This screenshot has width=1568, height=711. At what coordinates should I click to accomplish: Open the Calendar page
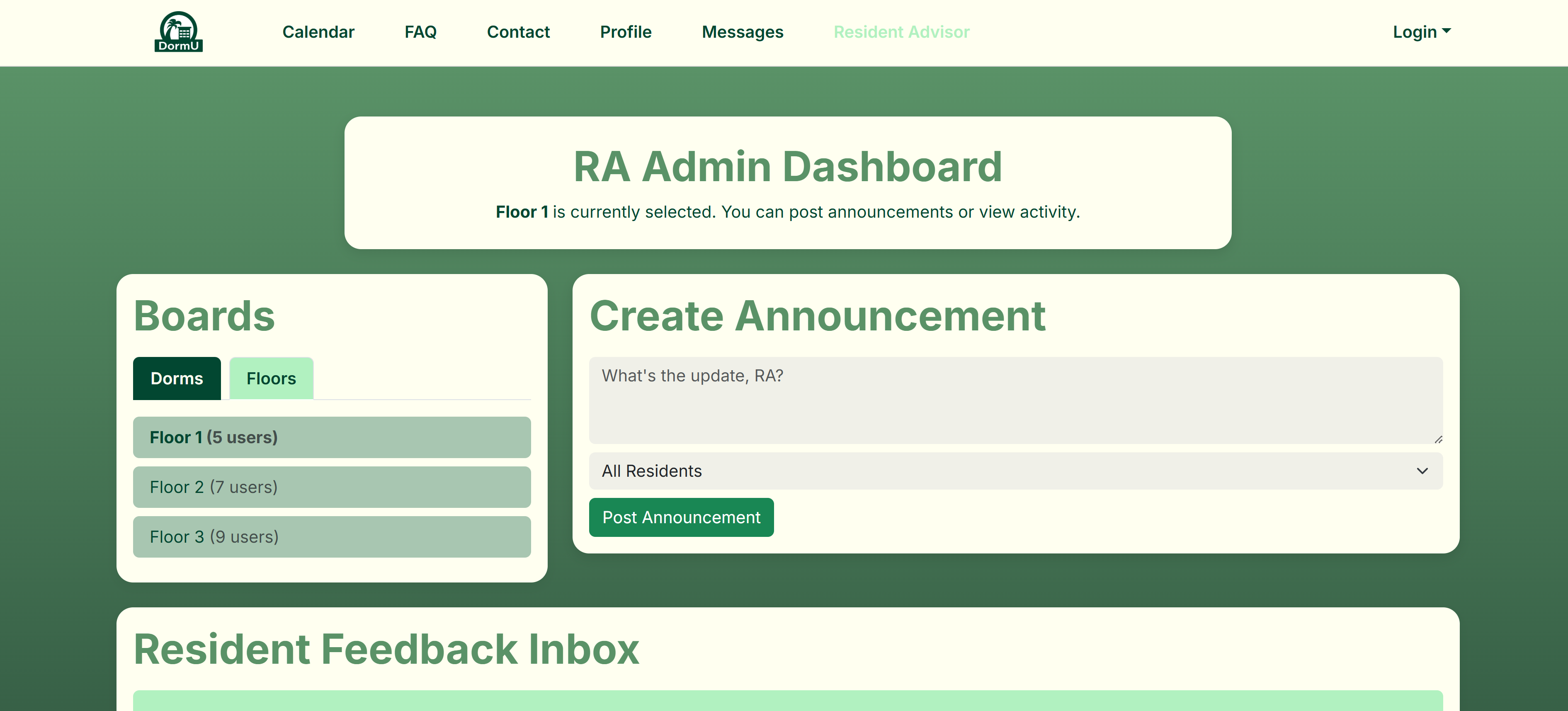318,32
